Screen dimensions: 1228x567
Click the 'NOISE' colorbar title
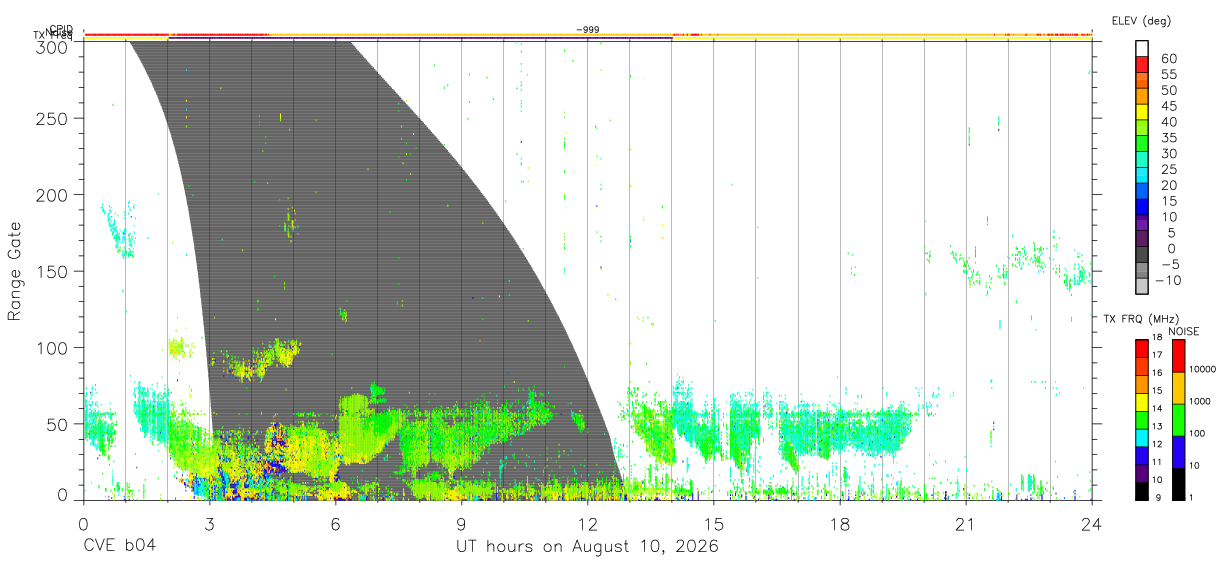point(1184,331)
